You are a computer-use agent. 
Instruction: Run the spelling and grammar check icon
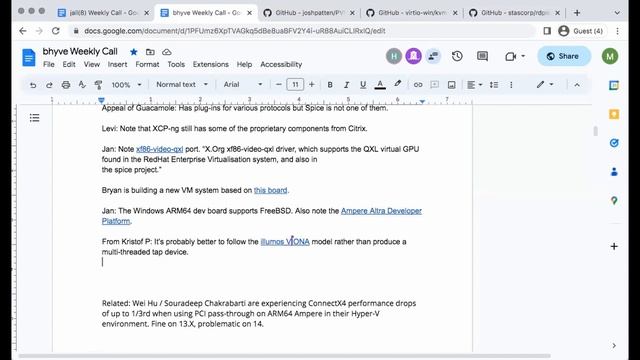[x=82, y=85]
